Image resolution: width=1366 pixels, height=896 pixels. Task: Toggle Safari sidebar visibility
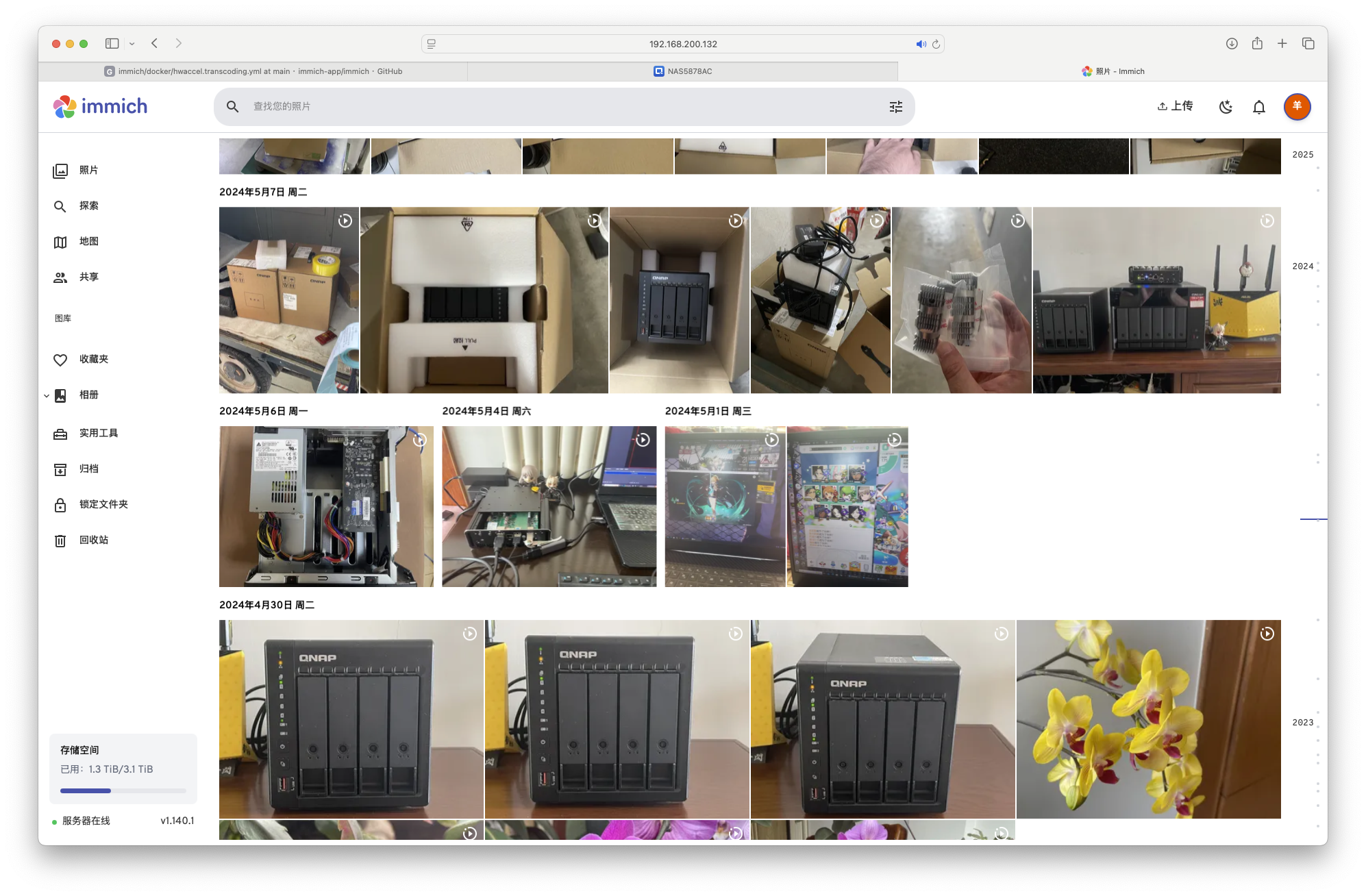pyautogui.click(x=112, y=44)
